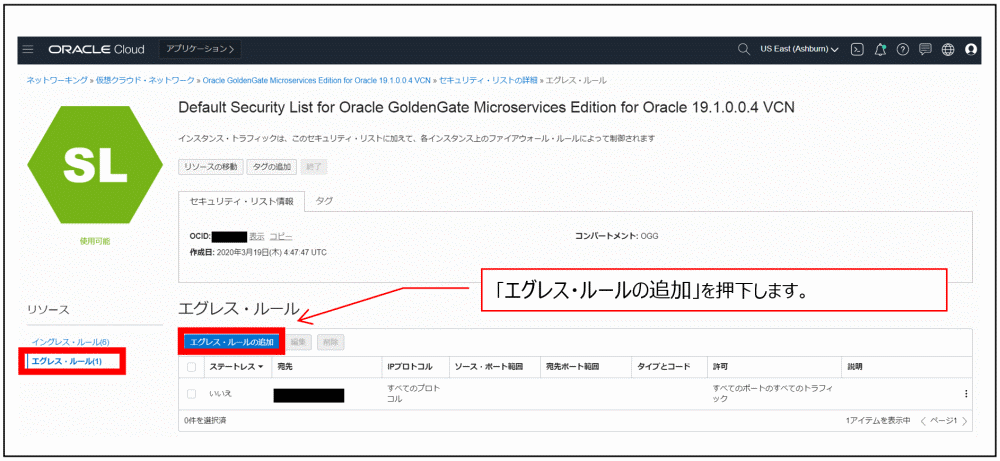
Task: Open the row actions kebab menu
Action: pyautogui.click(x=966, y=394)
